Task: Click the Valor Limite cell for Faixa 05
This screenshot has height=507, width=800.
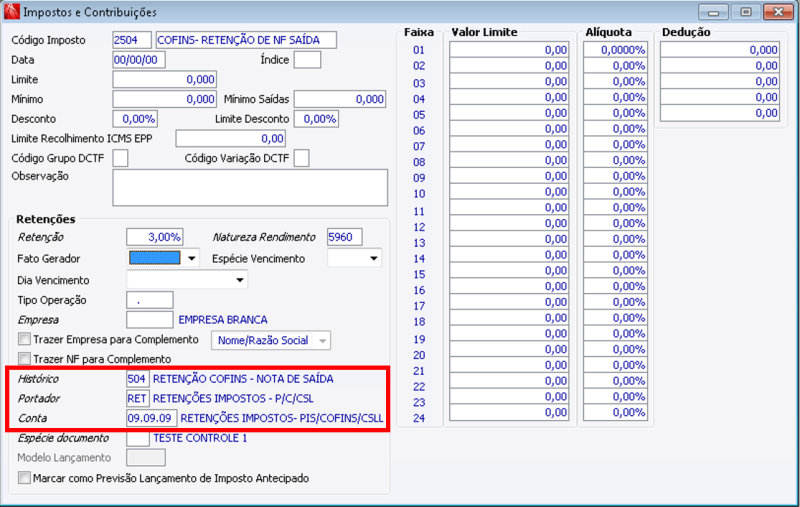Action: click(509, 113)
